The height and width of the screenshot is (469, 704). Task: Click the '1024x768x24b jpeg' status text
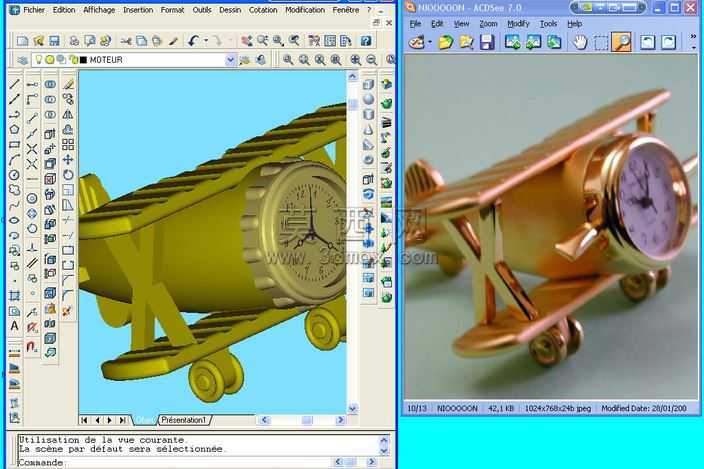tap(558, 408)
